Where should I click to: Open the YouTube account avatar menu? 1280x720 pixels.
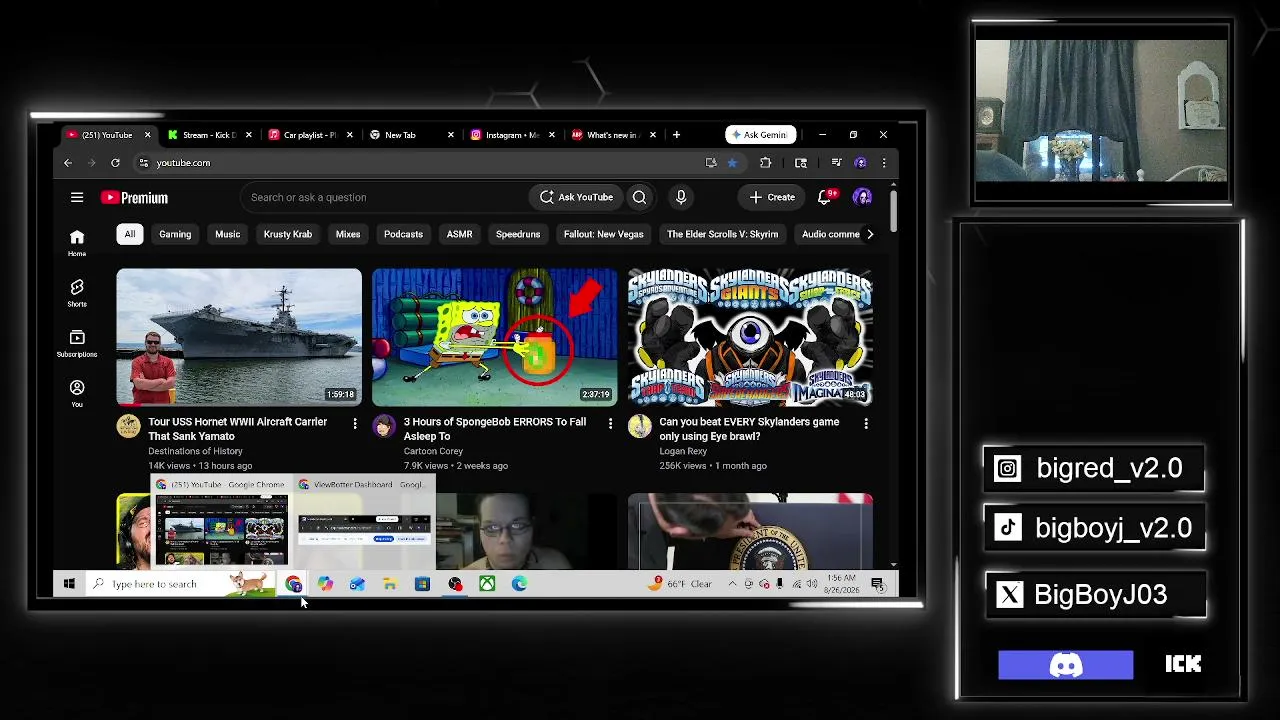click(x=862, y=197)
